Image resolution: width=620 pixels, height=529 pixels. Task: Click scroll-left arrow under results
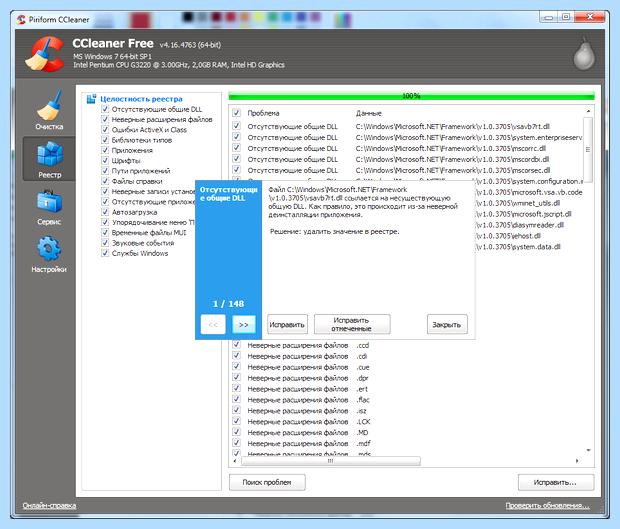pos(235,461)
